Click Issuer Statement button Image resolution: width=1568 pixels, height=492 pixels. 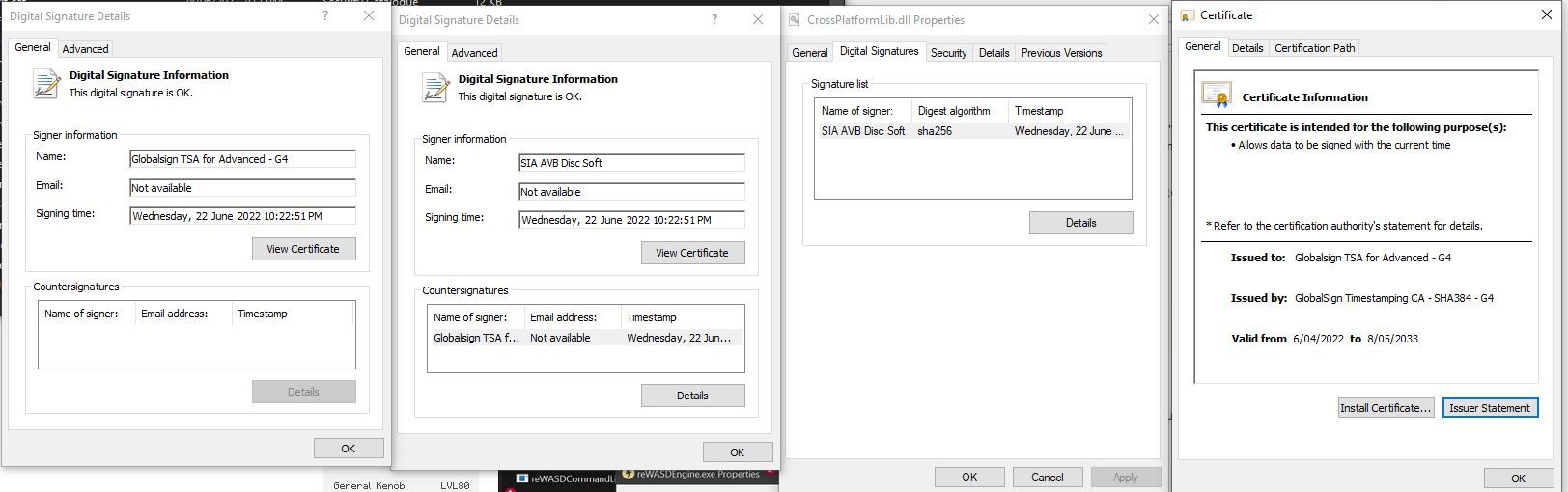1490,408
